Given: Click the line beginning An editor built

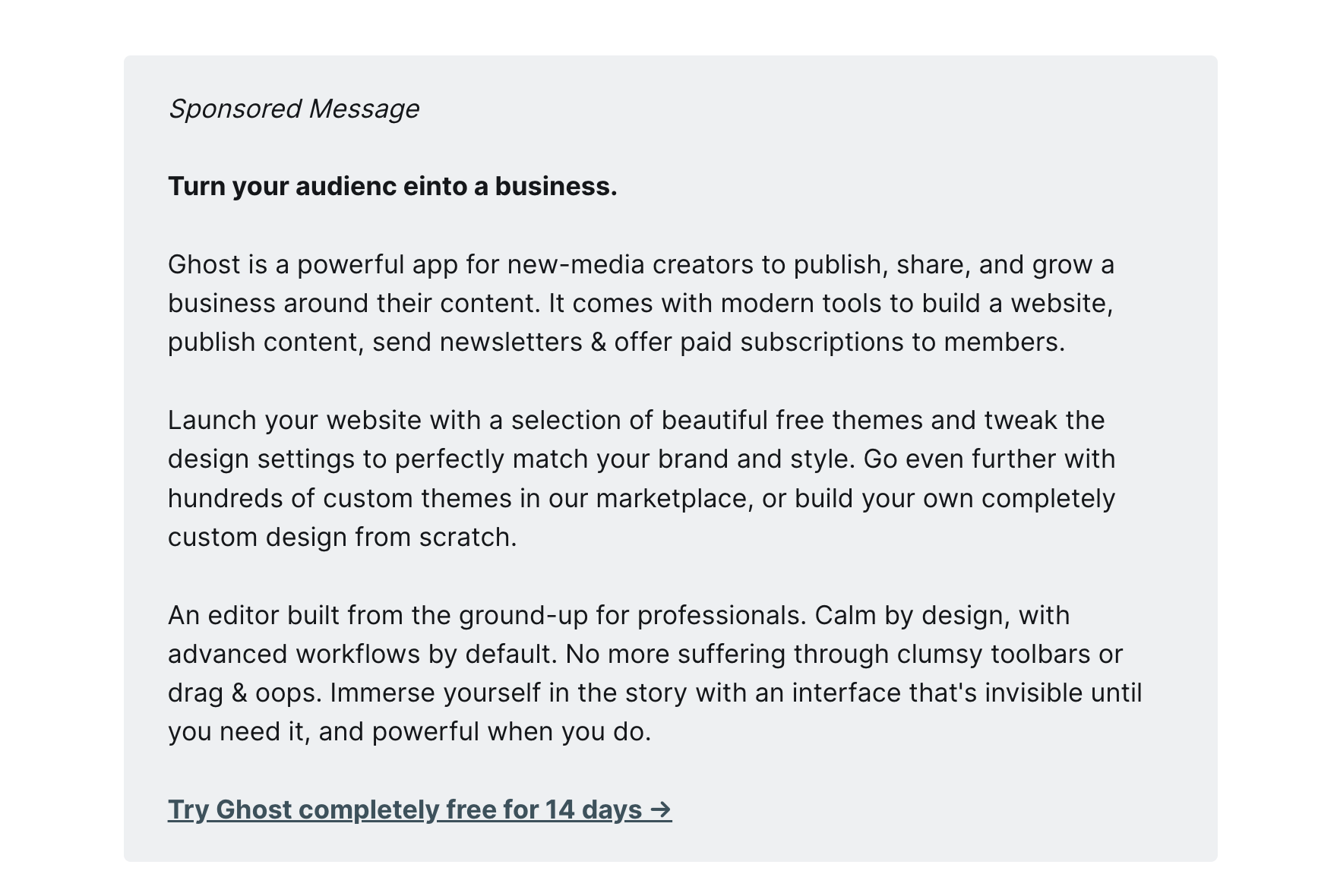Looking at the screenshot, I should [619, 615].
